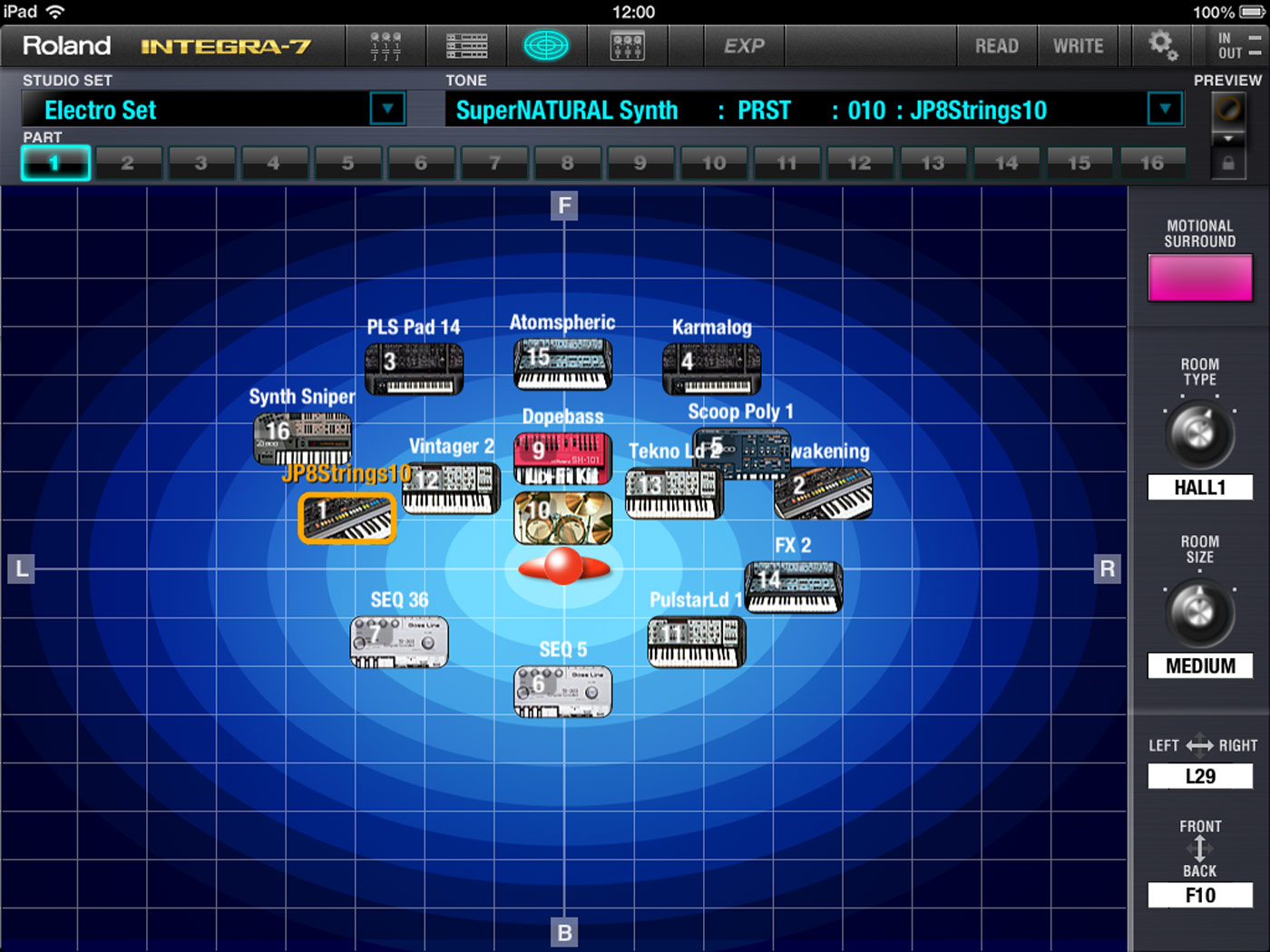Image resolution: width=1270 pixels, height=952 pixels.
Task: Select the active part 1 tab
Action: (x=55, y=163)
